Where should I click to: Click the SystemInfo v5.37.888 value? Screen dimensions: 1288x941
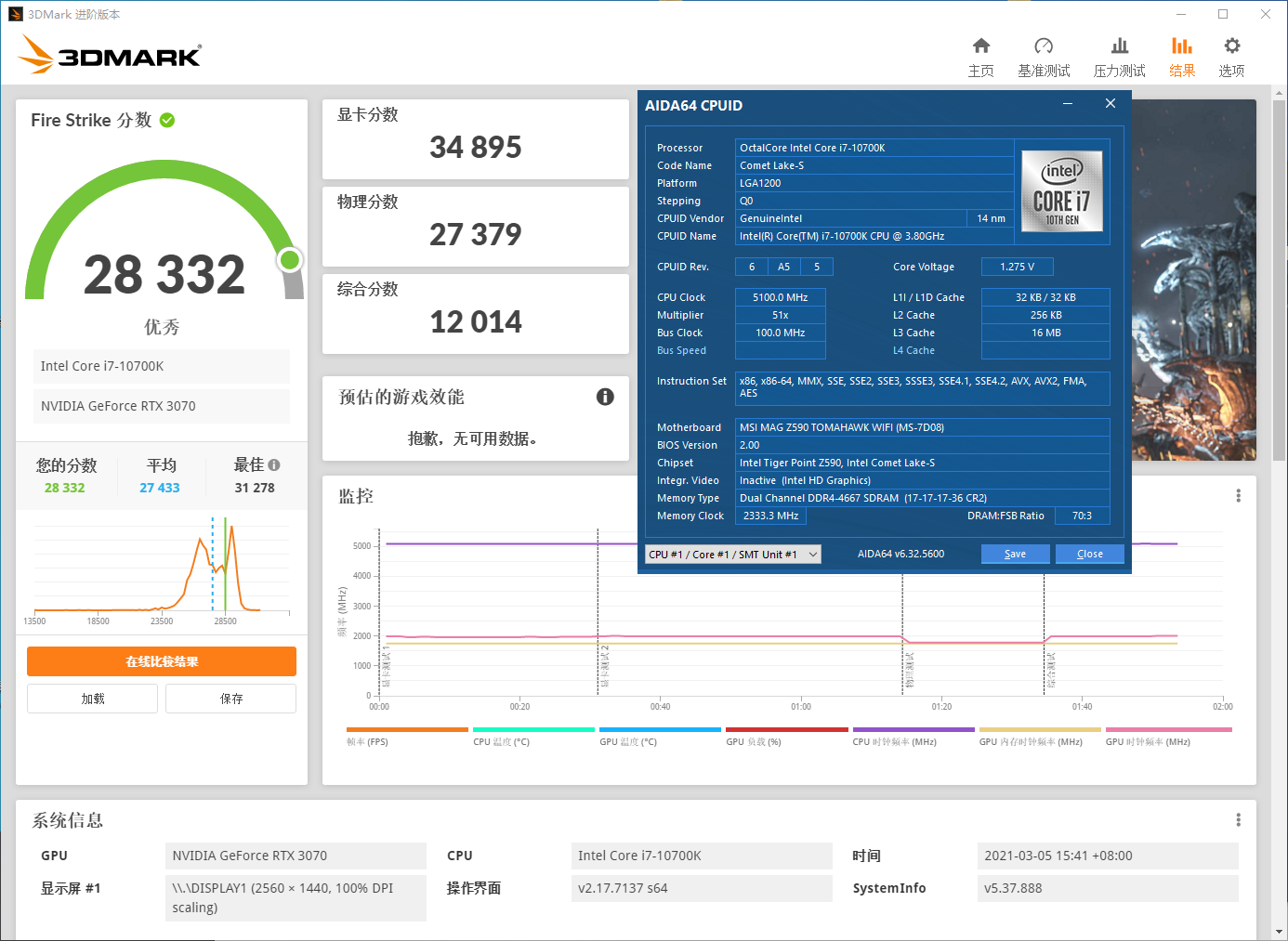(1108, 888)
